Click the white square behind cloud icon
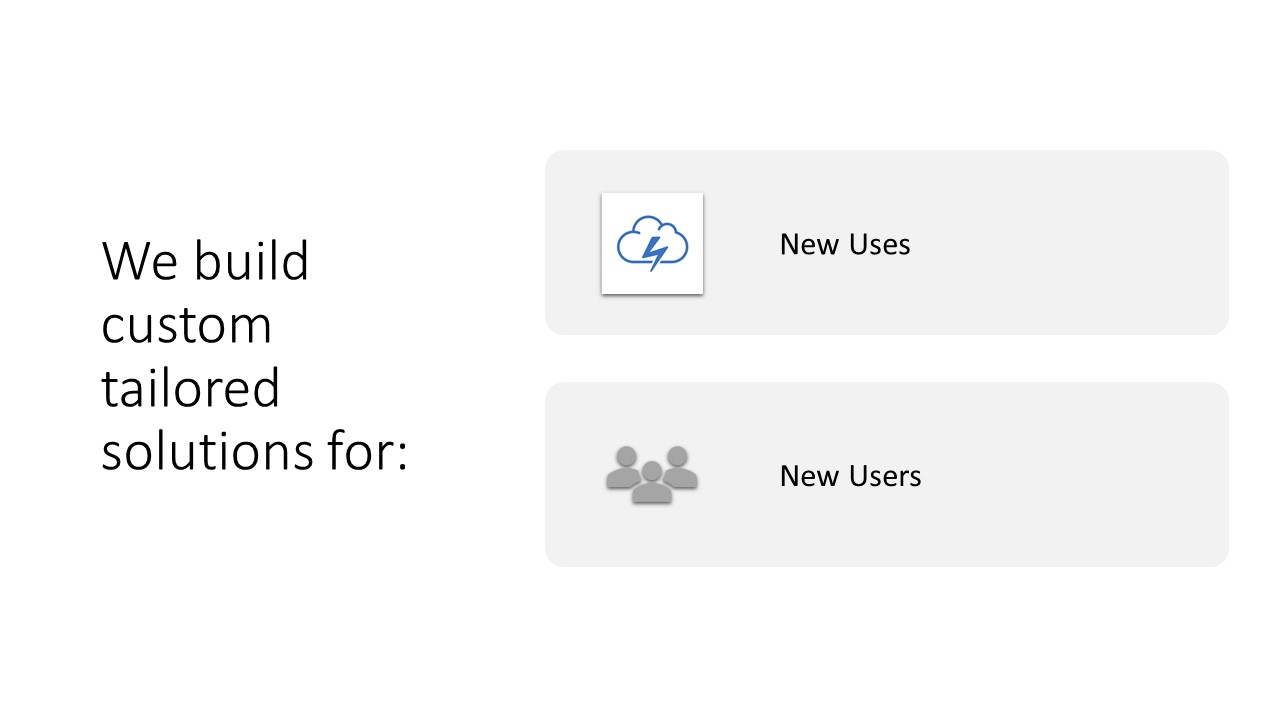 [x=652, y=243]
